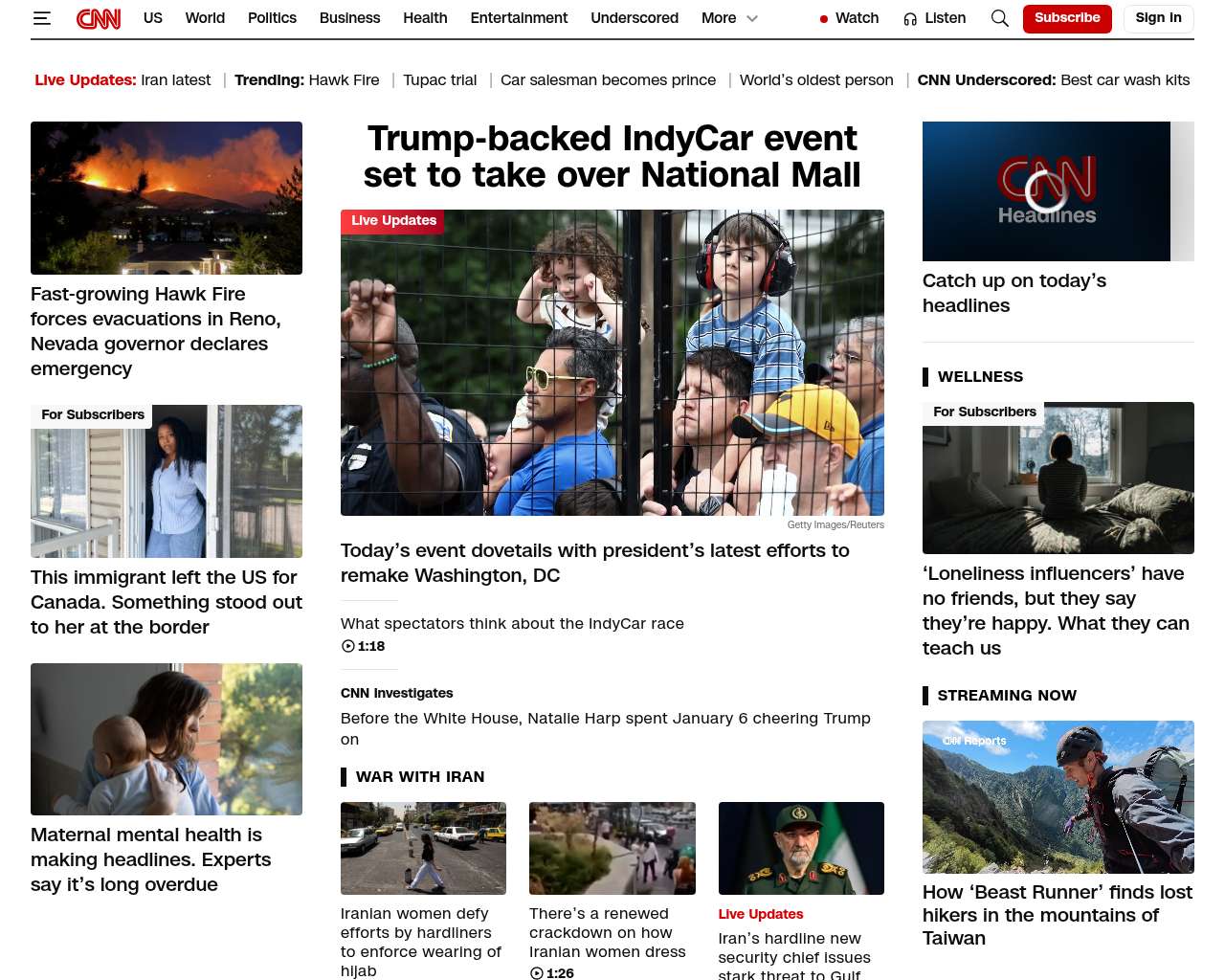Open the Beast Runner mountain photo
This screenshot has width=1225, height=980.
(1058, 797)
